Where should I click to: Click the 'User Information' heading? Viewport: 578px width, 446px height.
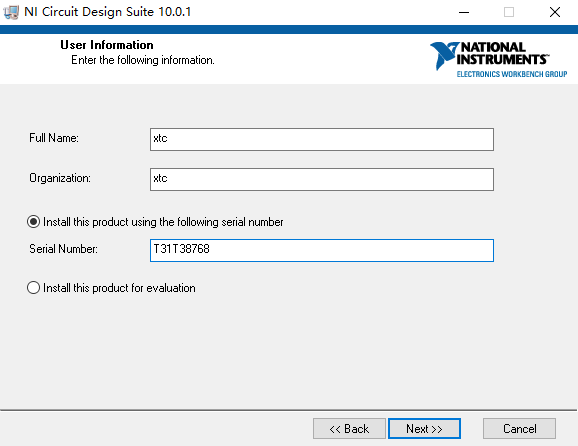(107, 45)
